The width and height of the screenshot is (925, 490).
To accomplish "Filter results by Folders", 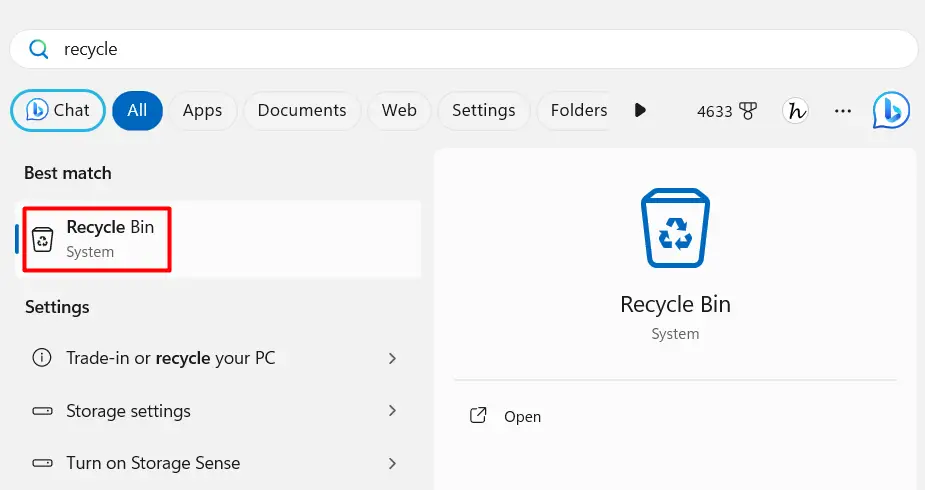I will coord(578,110).
